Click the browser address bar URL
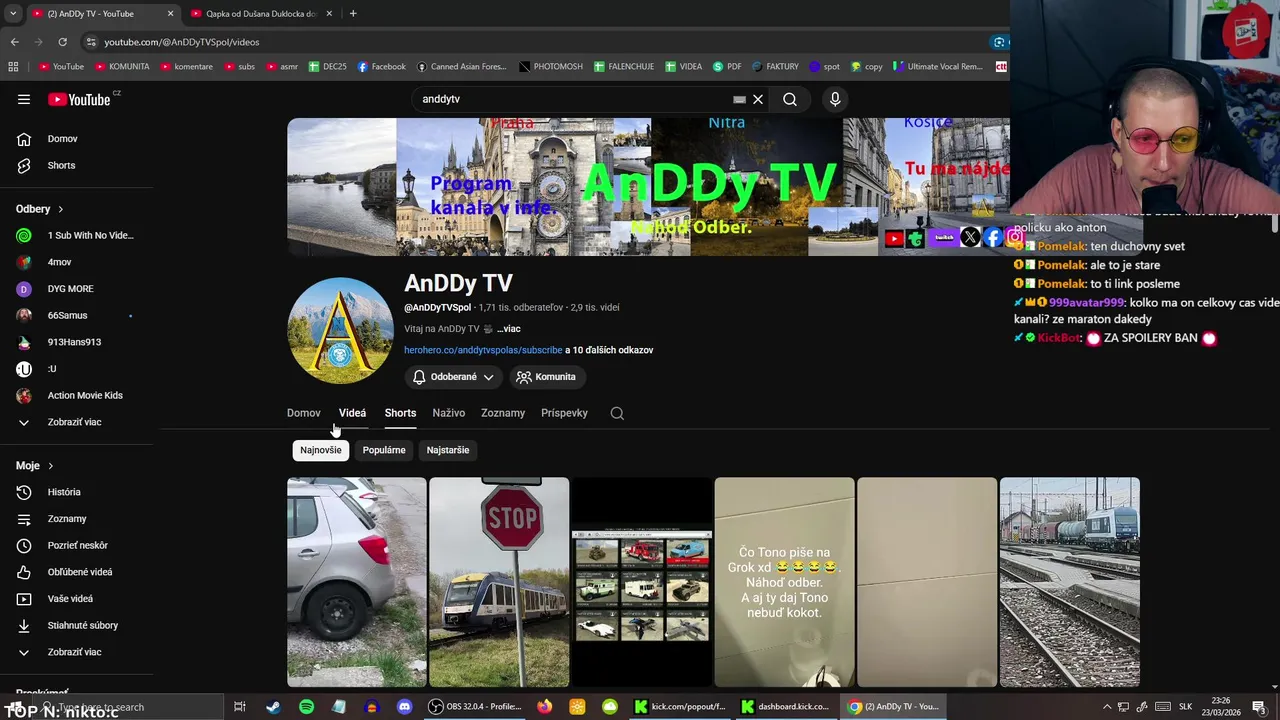Viewport: 1280px width, 720px height. (181, 42)
